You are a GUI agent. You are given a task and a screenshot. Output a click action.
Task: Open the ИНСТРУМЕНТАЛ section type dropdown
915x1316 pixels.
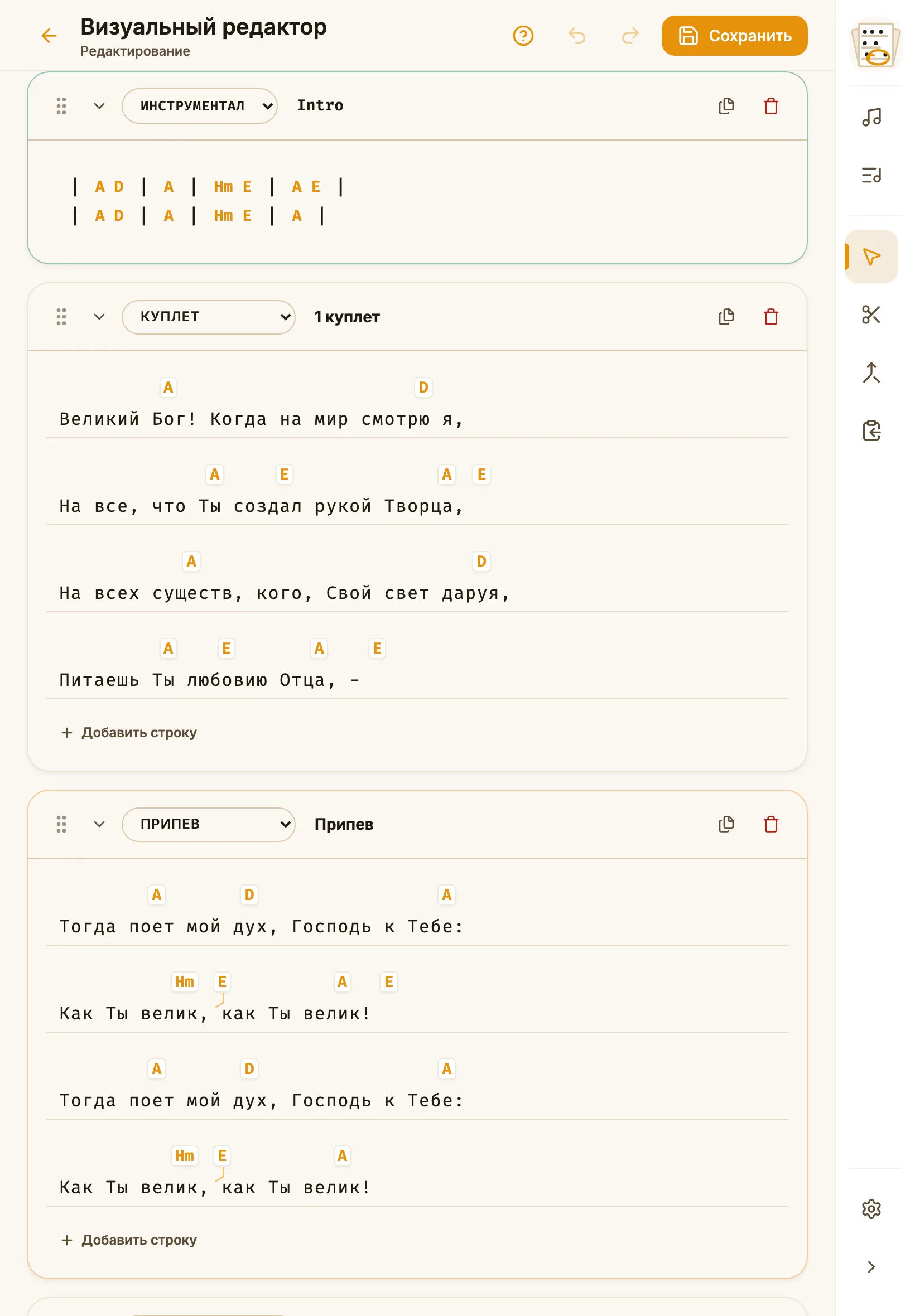(x=200, y=106)
